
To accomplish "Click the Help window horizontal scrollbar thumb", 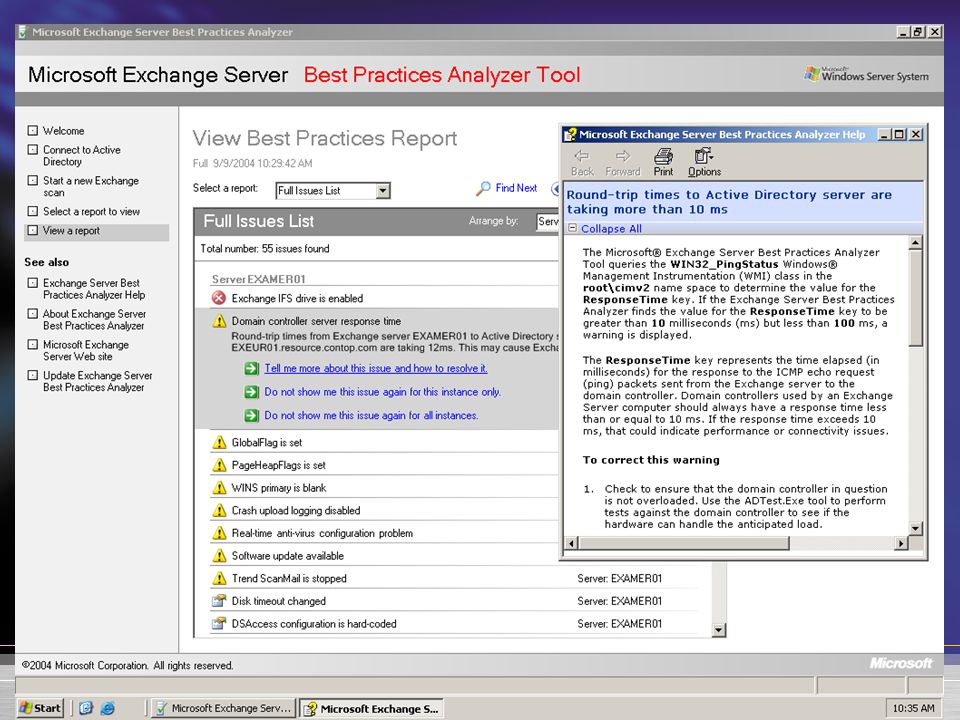I will pos(684,542).
